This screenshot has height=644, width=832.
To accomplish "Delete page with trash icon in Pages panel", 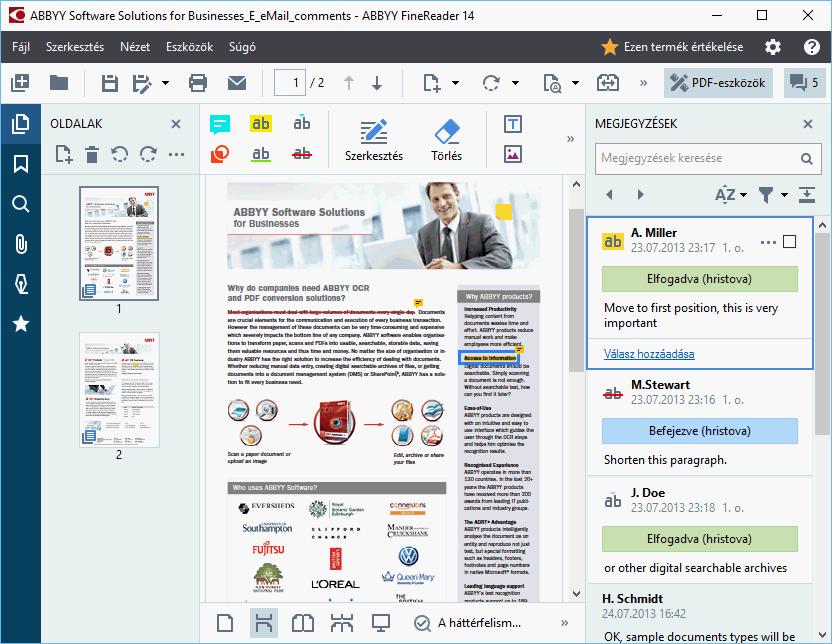I will point(92,155).
